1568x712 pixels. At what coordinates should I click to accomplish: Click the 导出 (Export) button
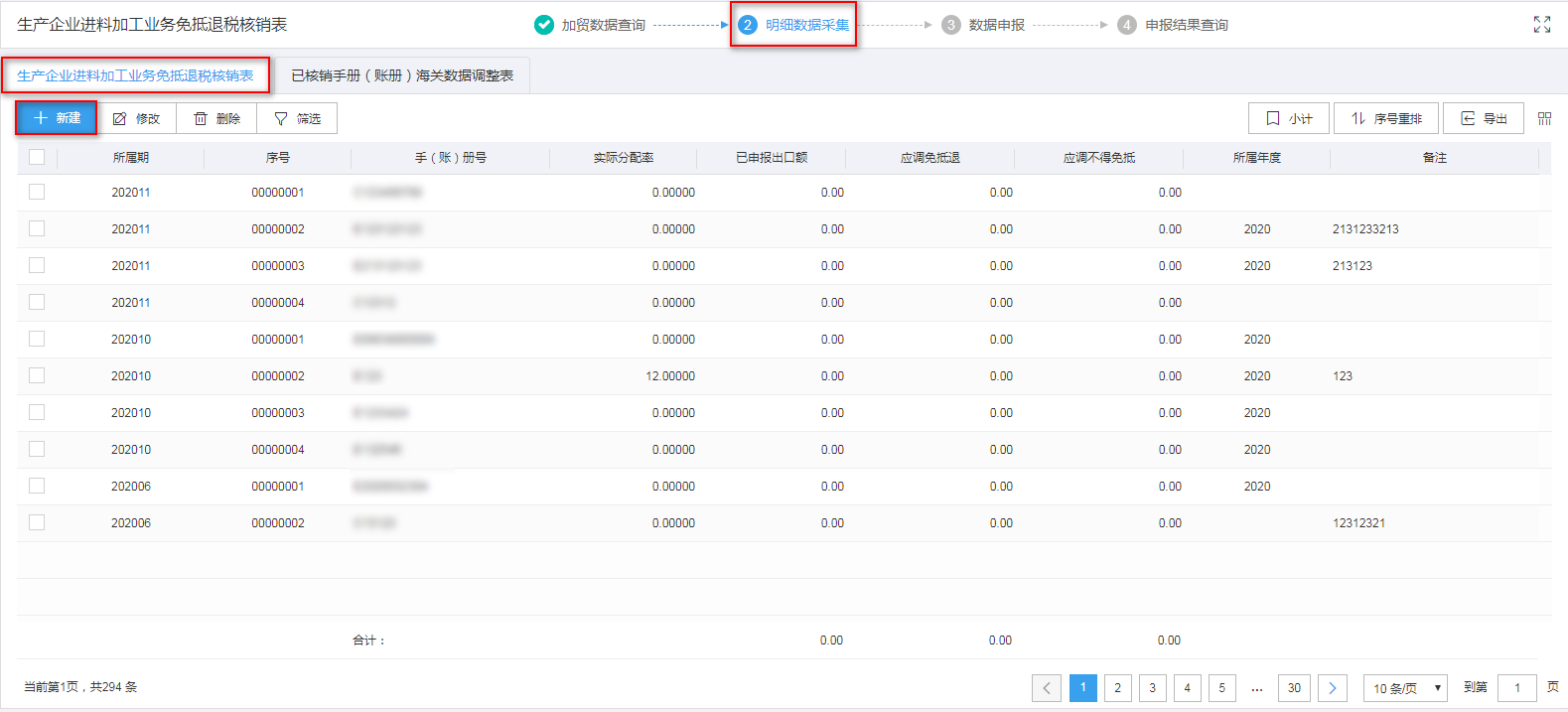click(1483, 118)
